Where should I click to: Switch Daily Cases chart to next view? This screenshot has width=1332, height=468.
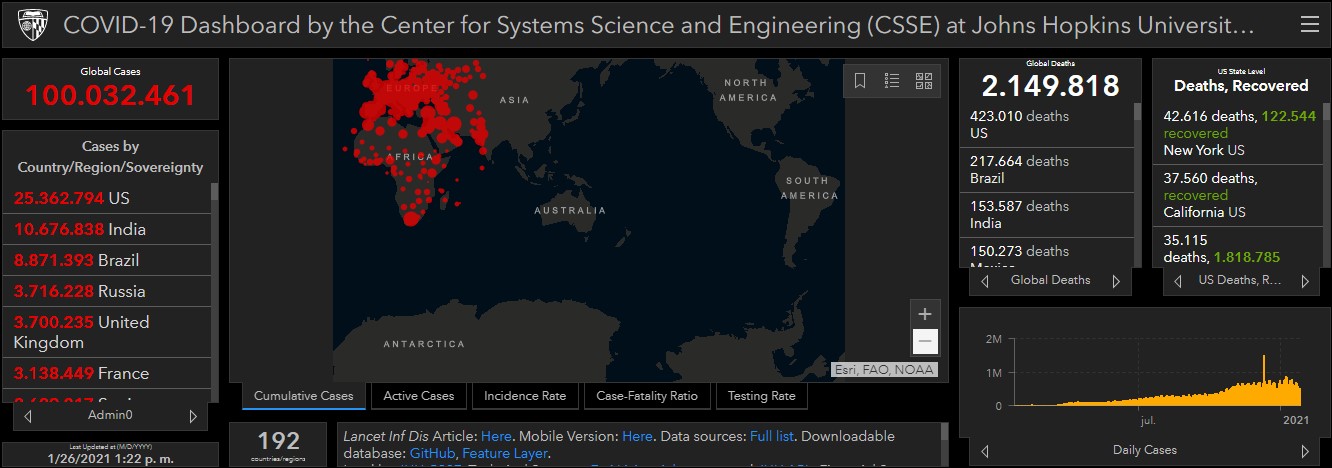click(1304, 450)
